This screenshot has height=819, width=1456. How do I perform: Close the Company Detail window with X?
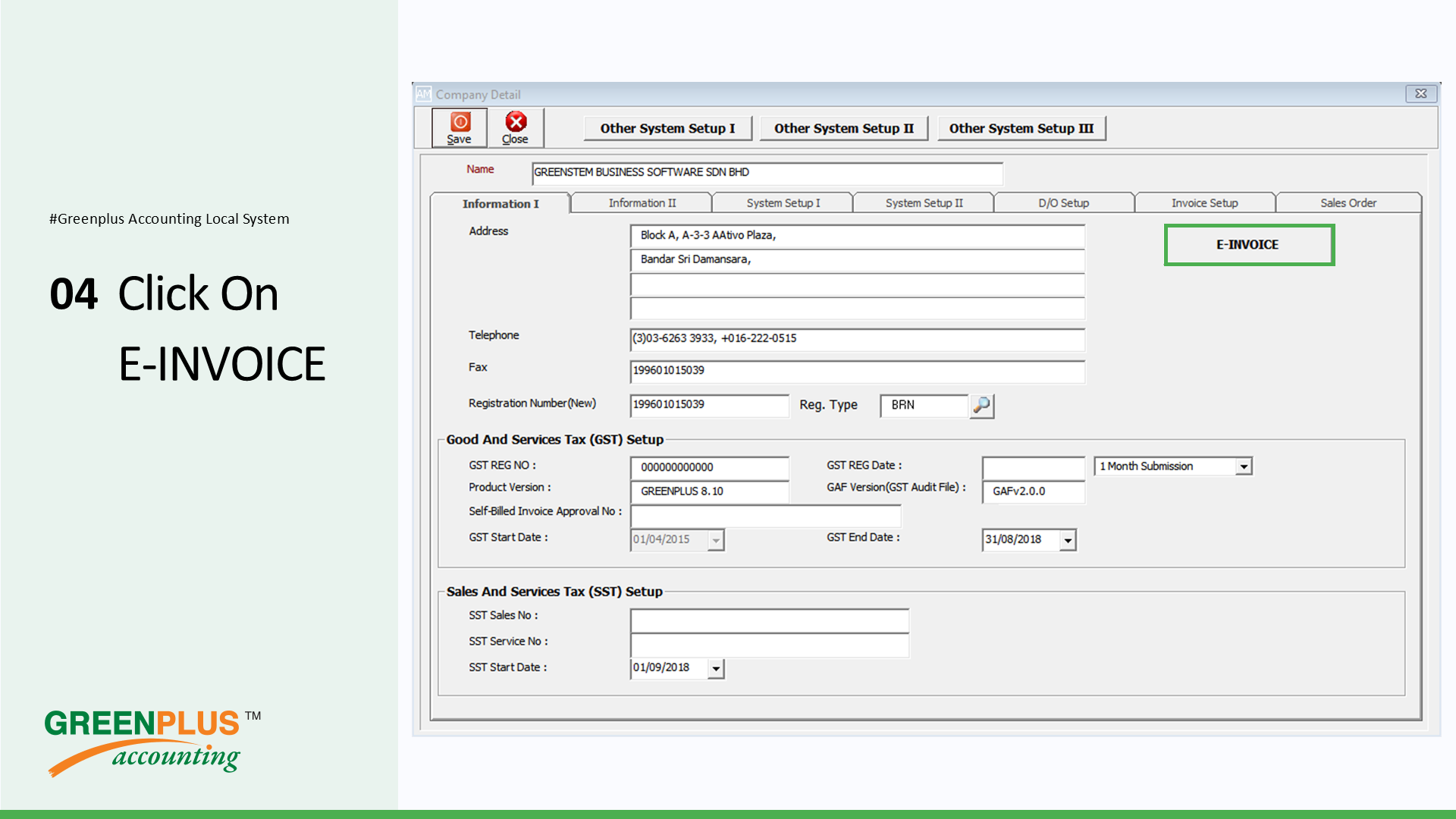(x=1420, y=94)
